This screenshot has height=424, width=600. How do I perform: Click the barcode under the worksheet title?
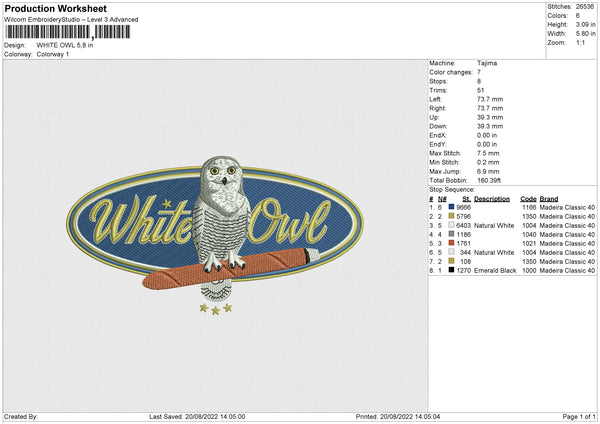tap(68, 32)
